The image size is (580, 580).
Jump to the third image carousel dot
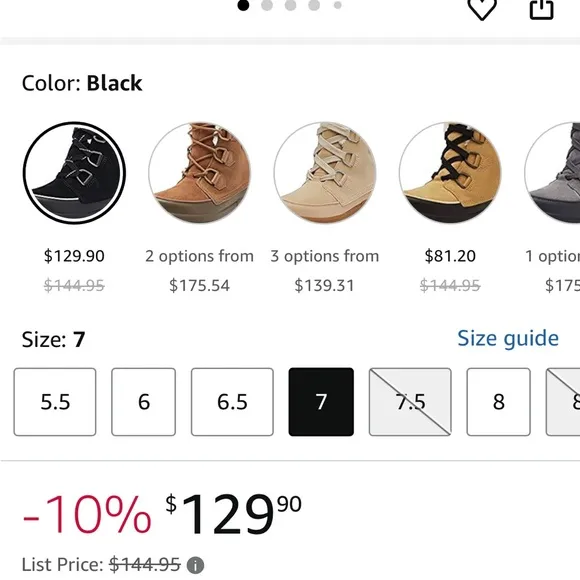[290, 5]
